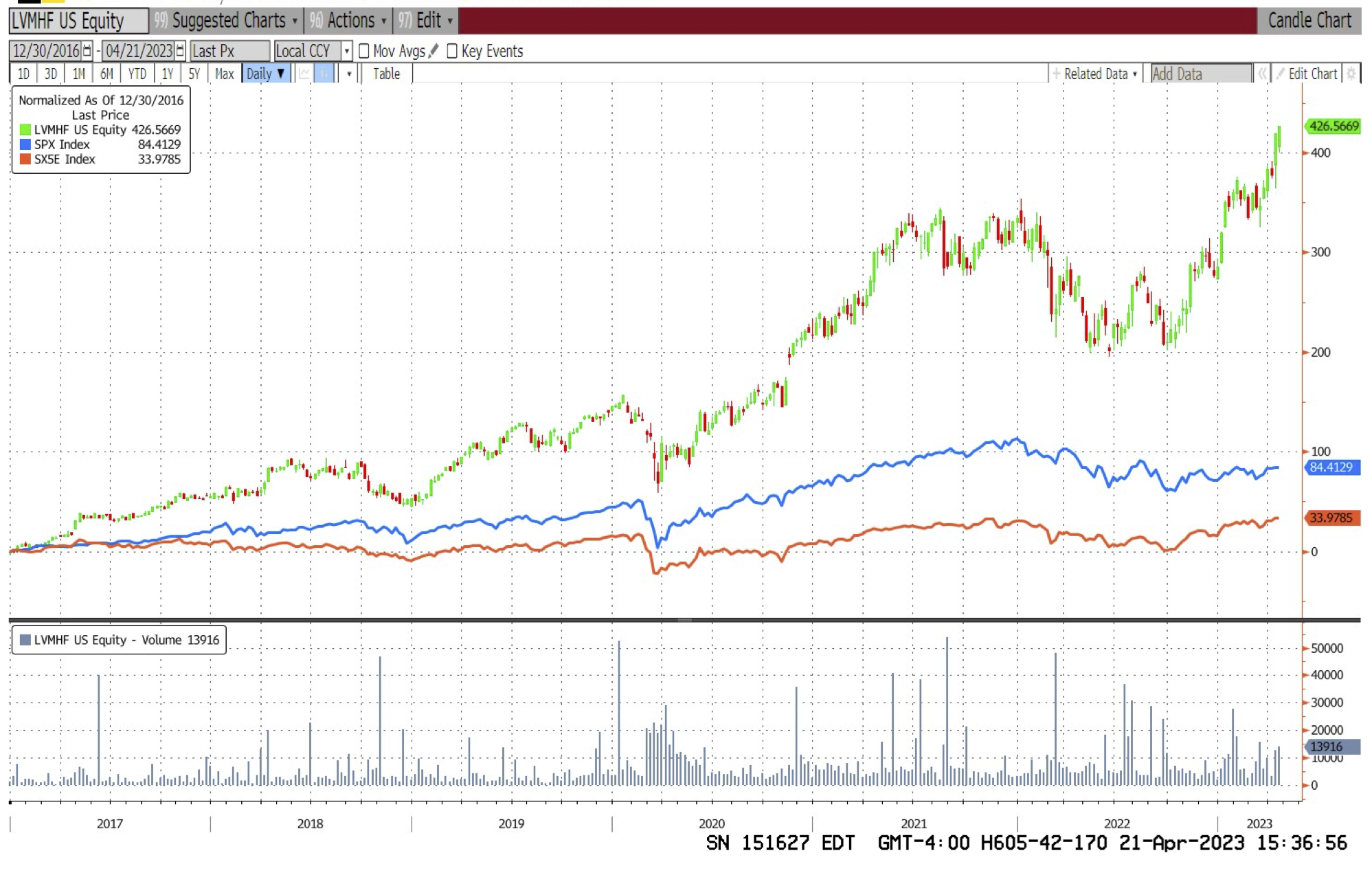This screenshot has height=875, width=1372.
Task: Select the 3D time range tab
Action: (51, 74)
